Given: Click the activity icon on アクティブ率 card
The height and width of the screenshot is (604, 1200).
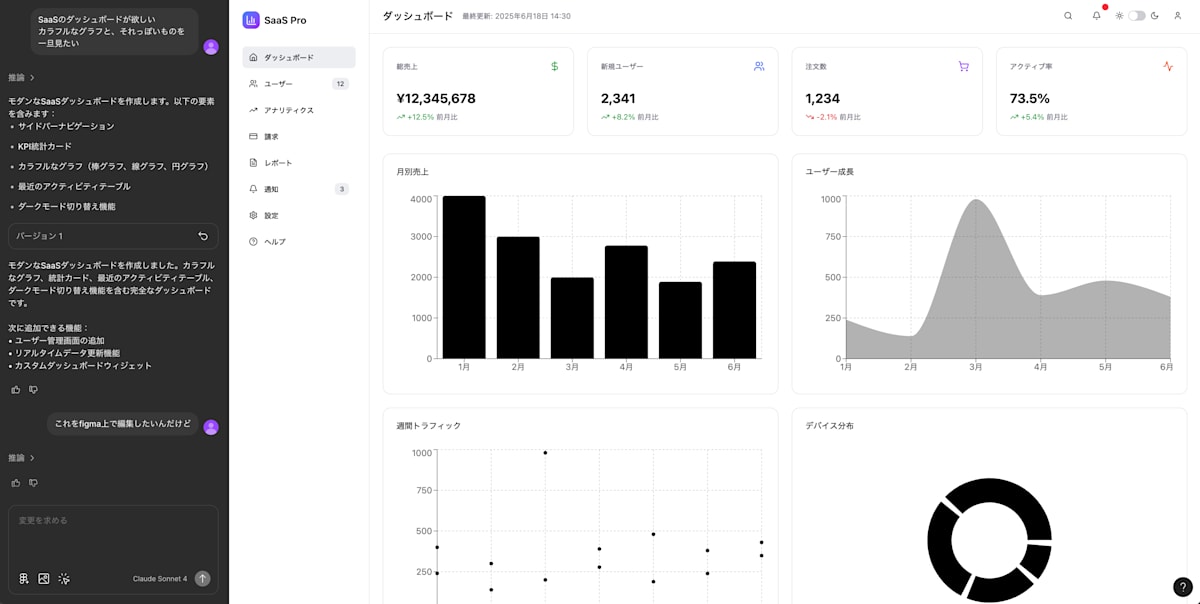Looking at the screenshot, I should 1168,66.
